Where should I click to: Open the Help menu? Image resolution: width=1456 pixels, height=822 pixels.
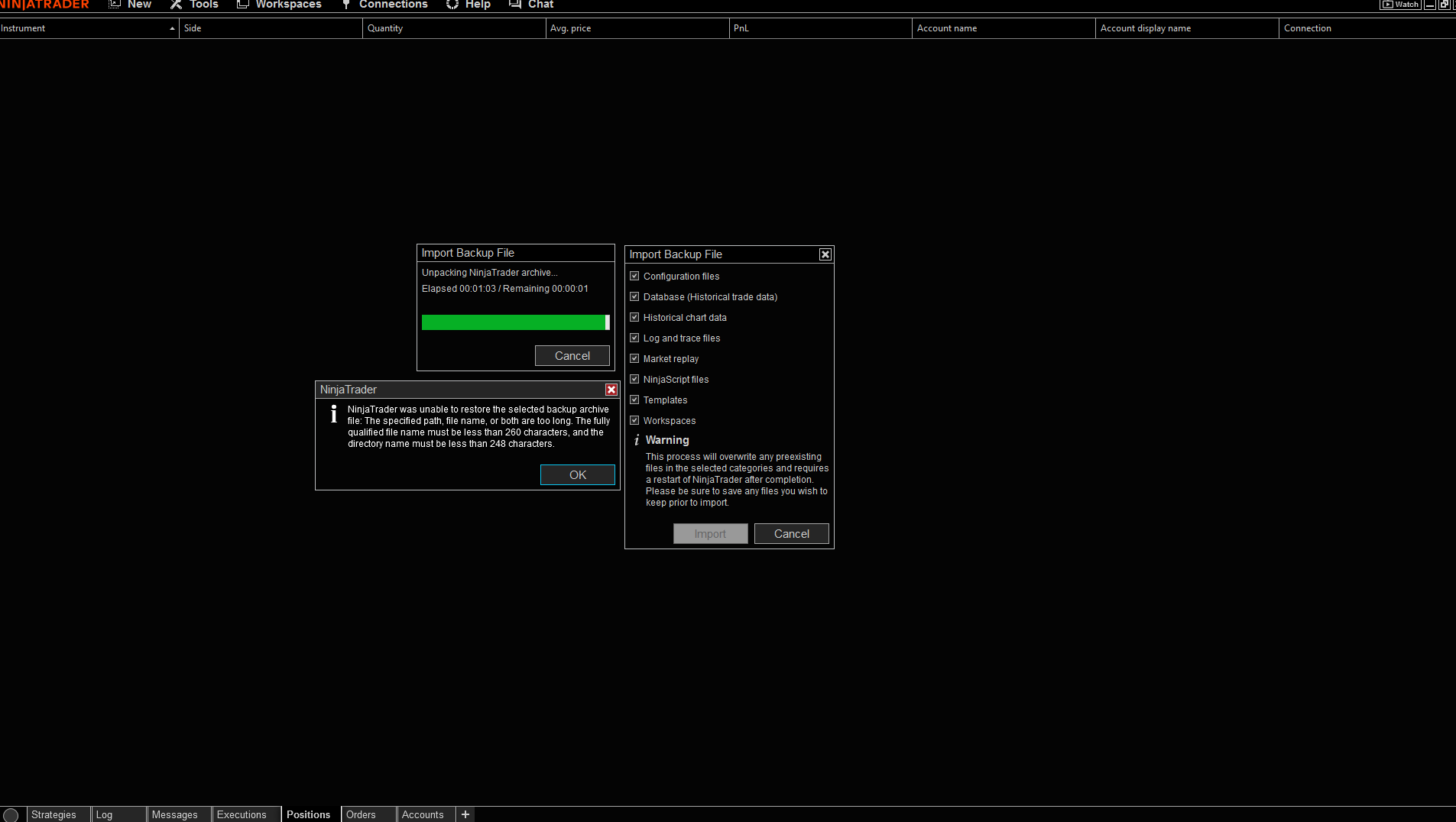468,5
